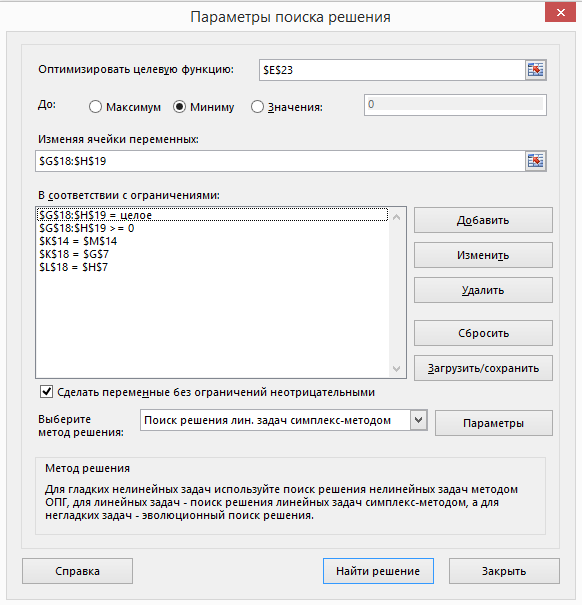Open solver Параметры options
Viewport: 582px width, 605px height.
pos(494,423)
